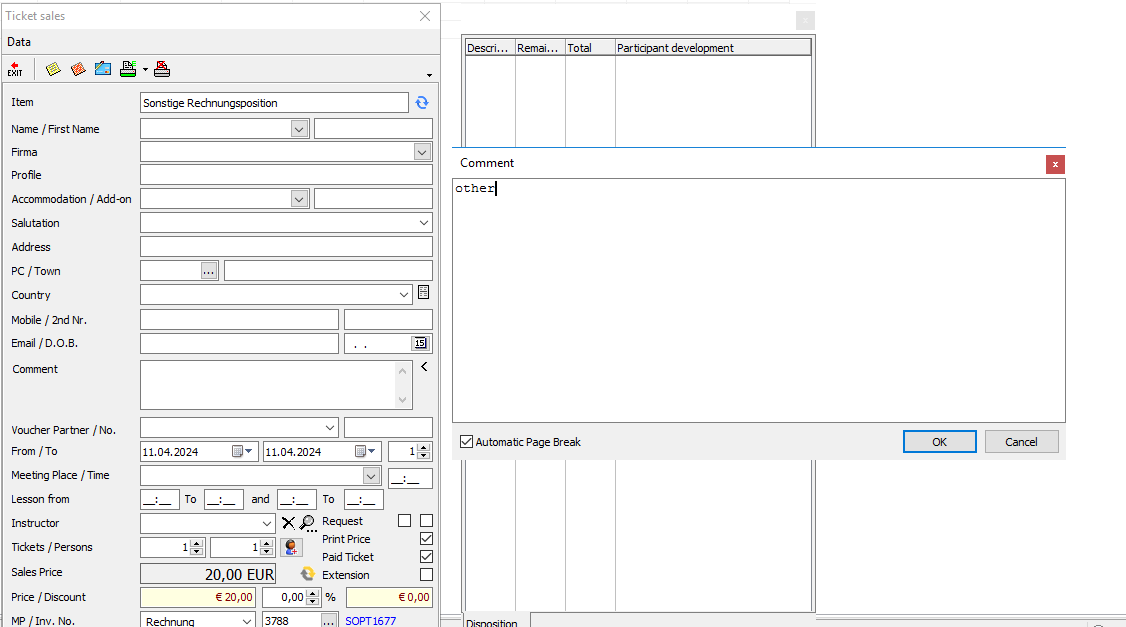The width and height of the screenshot is (1126, 627).
Task: Open the From date calendar picker
Action: [242, 451]
